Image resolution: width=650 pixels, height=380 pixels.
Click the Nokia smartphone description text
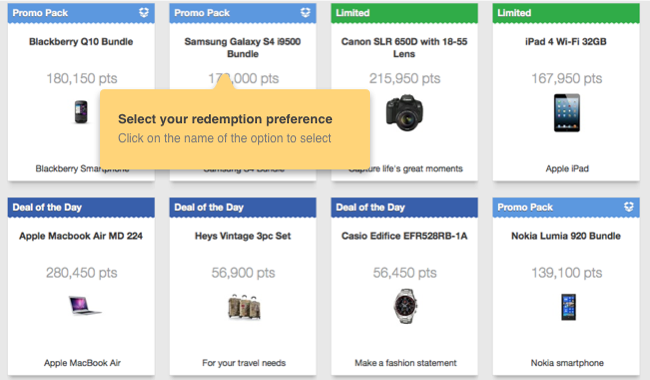[567, 363]
